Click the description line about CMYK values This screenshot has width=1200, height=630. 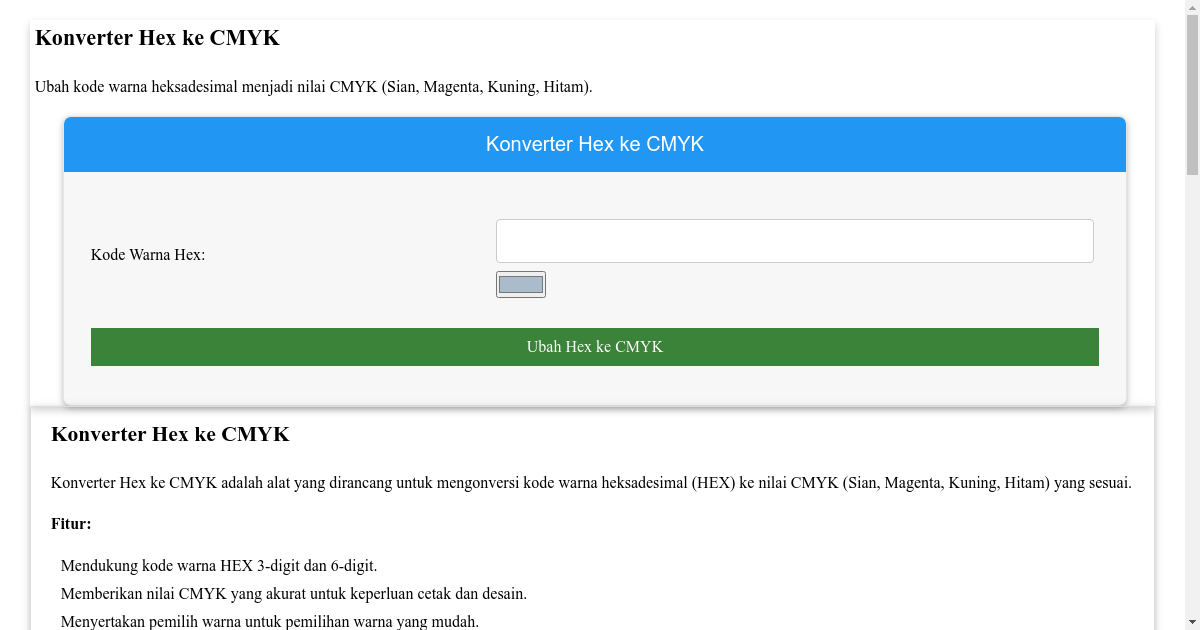click(592, 482)
